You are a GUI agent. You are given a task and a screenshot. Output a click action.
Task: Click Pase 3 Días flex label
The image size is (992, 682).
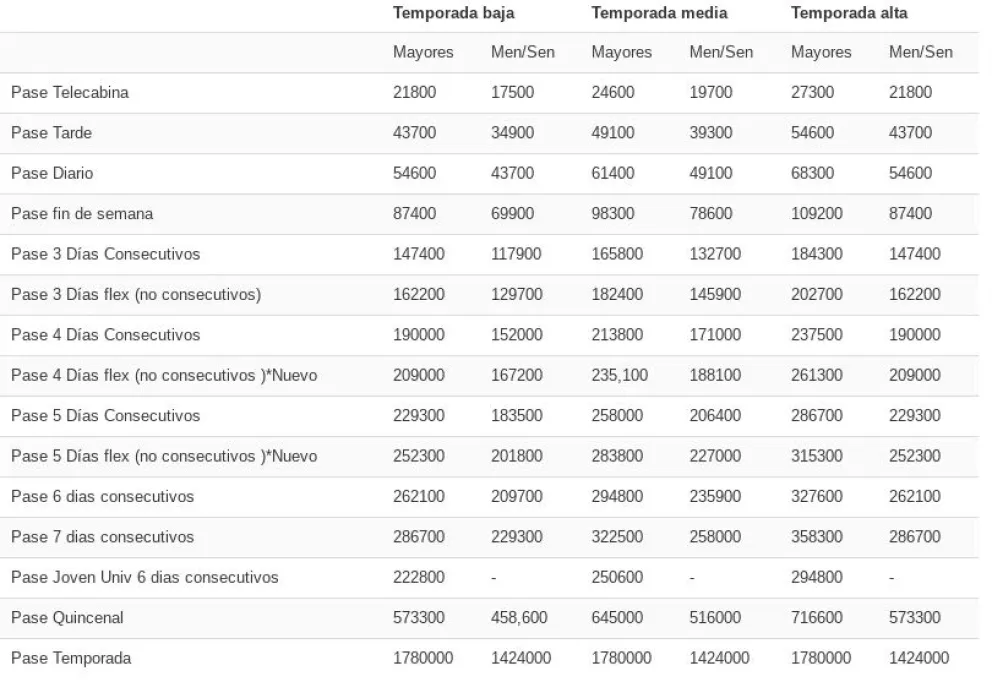pyautogui.click(x=136, y=294)
